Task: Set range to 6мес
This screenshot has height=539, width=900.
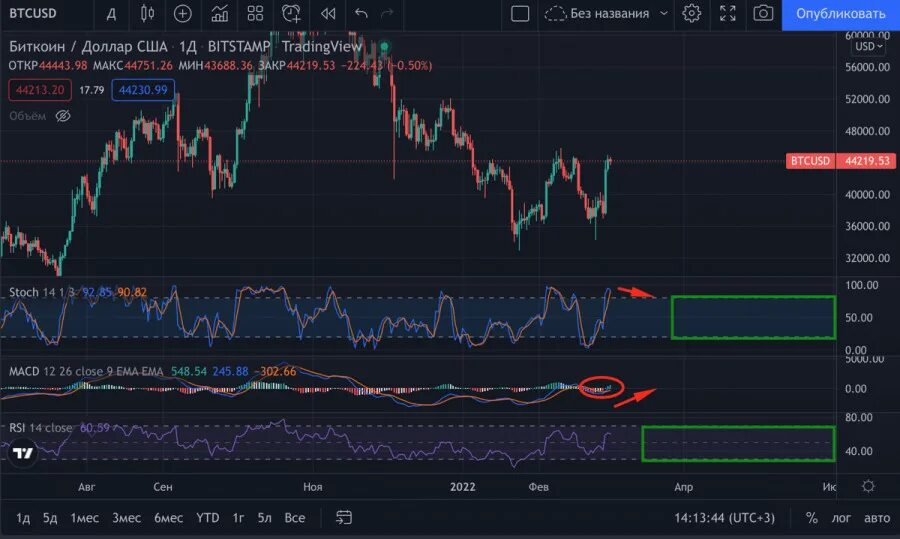Action: (x=168, y=518)
